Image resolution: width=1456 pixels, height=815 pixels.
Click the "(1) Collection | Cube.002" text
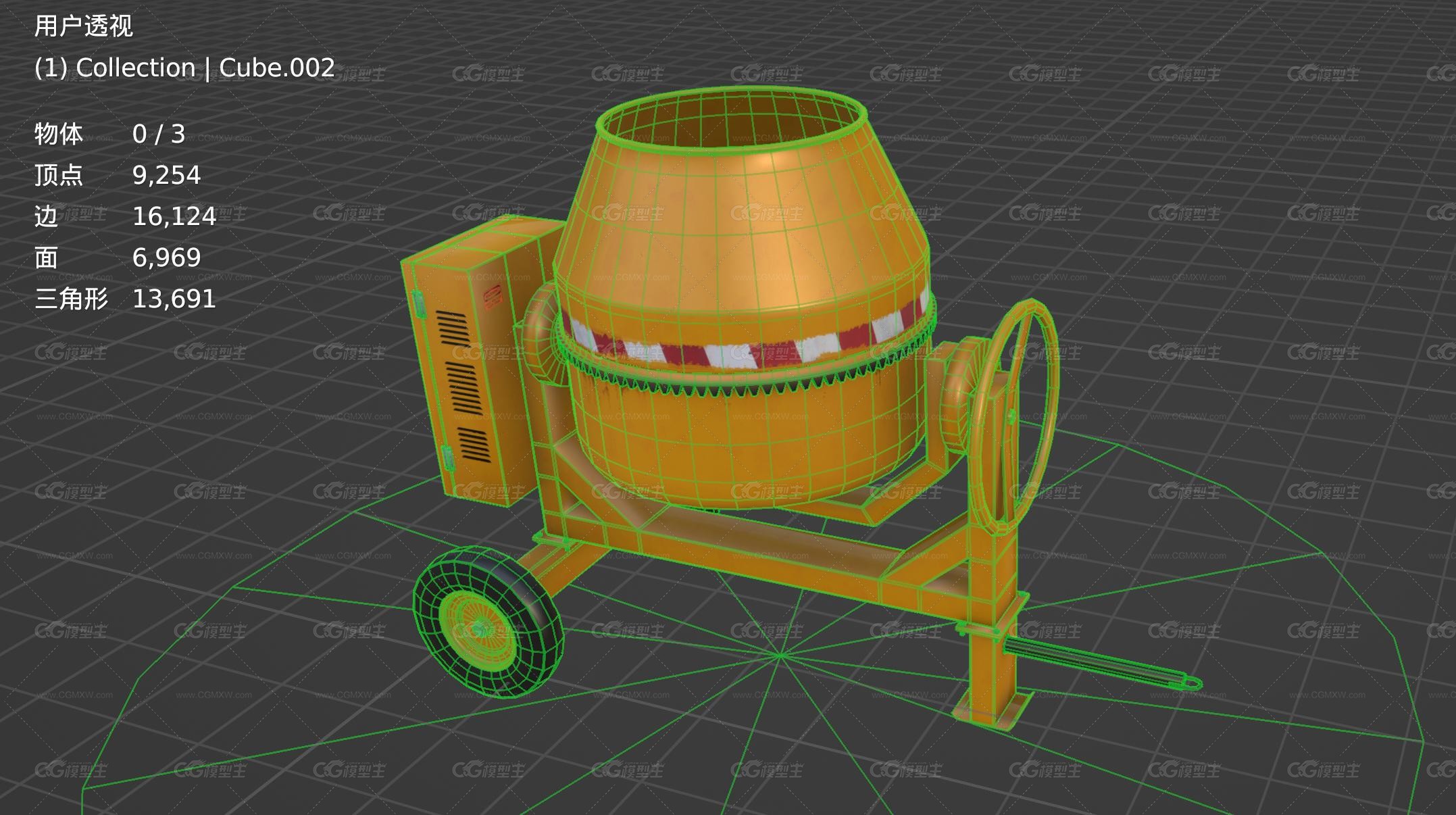coord(184,68)
